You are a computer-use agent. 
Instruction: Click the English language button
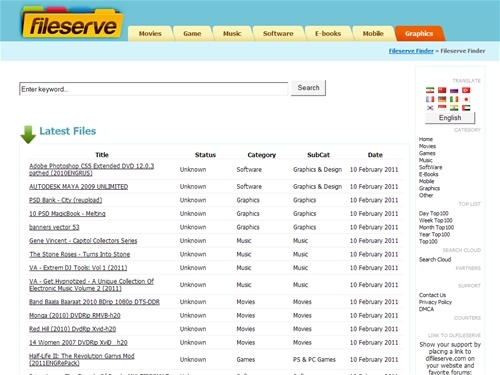pos(450,118)
